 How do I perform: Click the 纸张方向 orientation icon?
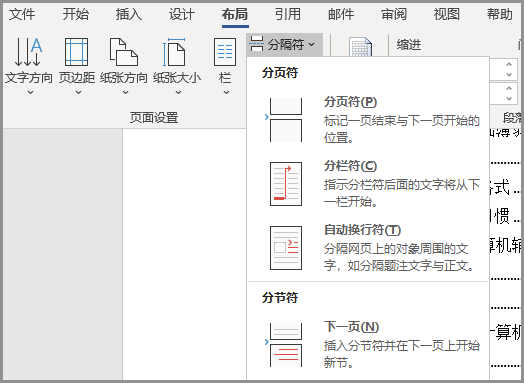124,52
